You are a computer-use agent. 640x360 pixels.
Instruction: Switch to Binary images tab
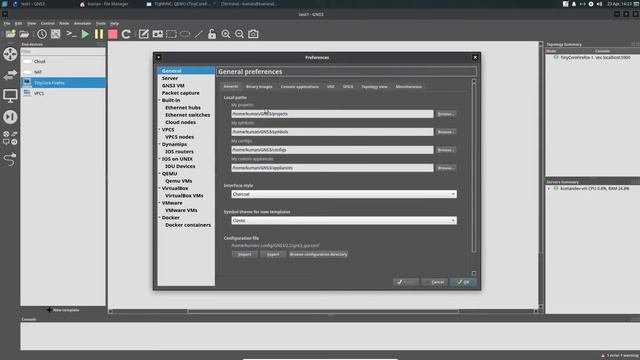coord(259,87)
